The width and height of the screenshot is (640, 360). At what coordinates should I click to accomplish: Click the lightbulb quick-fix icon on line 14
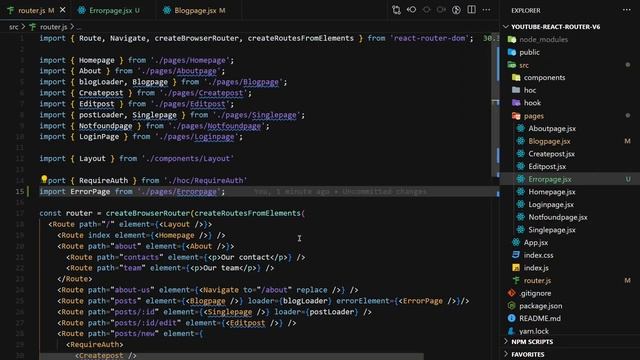[44, 179]
